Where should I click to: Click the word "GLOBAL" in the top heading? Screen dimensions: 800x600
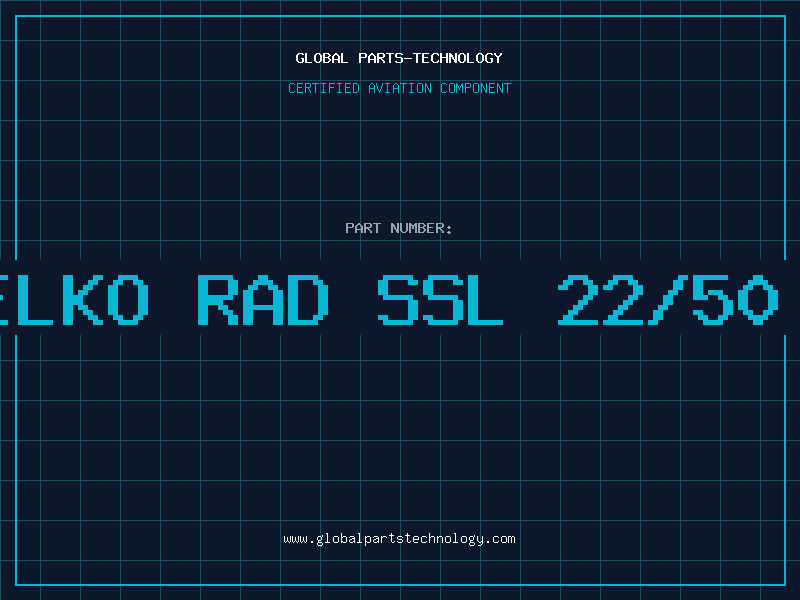click(322, 58)
